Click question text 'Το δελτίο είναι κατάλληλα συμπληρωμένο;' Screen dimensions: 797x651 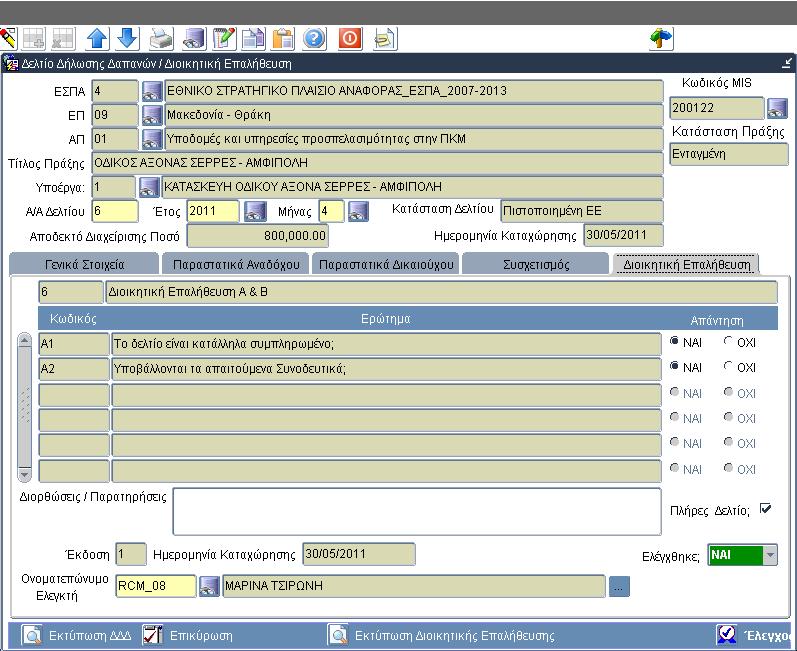tap(224, 344)
